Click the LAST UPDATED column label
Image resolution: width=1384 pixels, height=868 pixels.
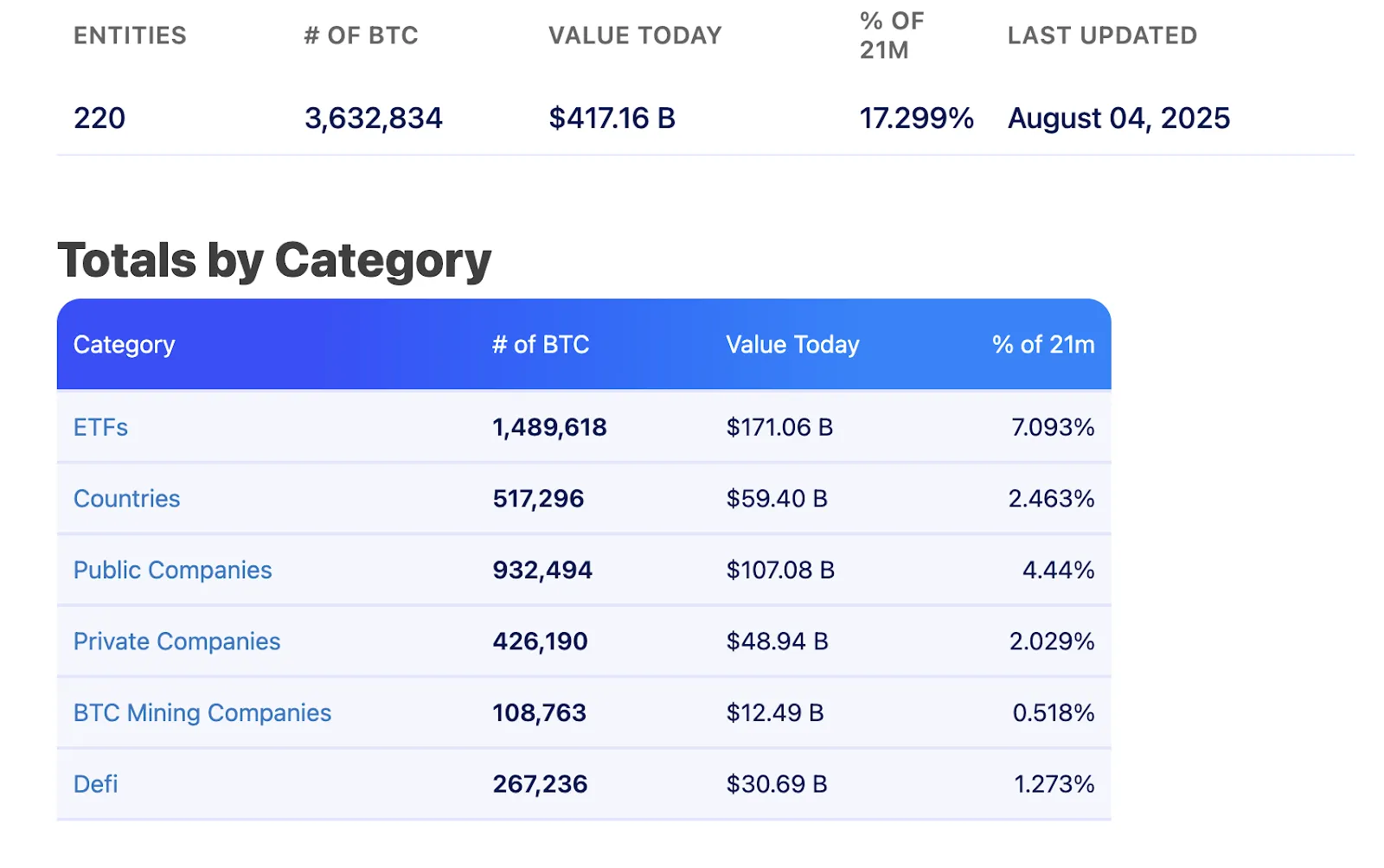1102,35
